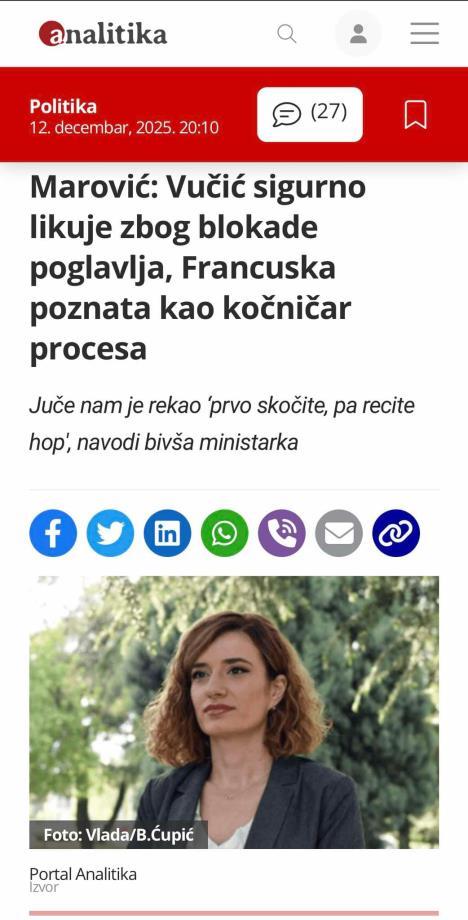
Task: Open the user profile icon
Action: coord(358,33)
